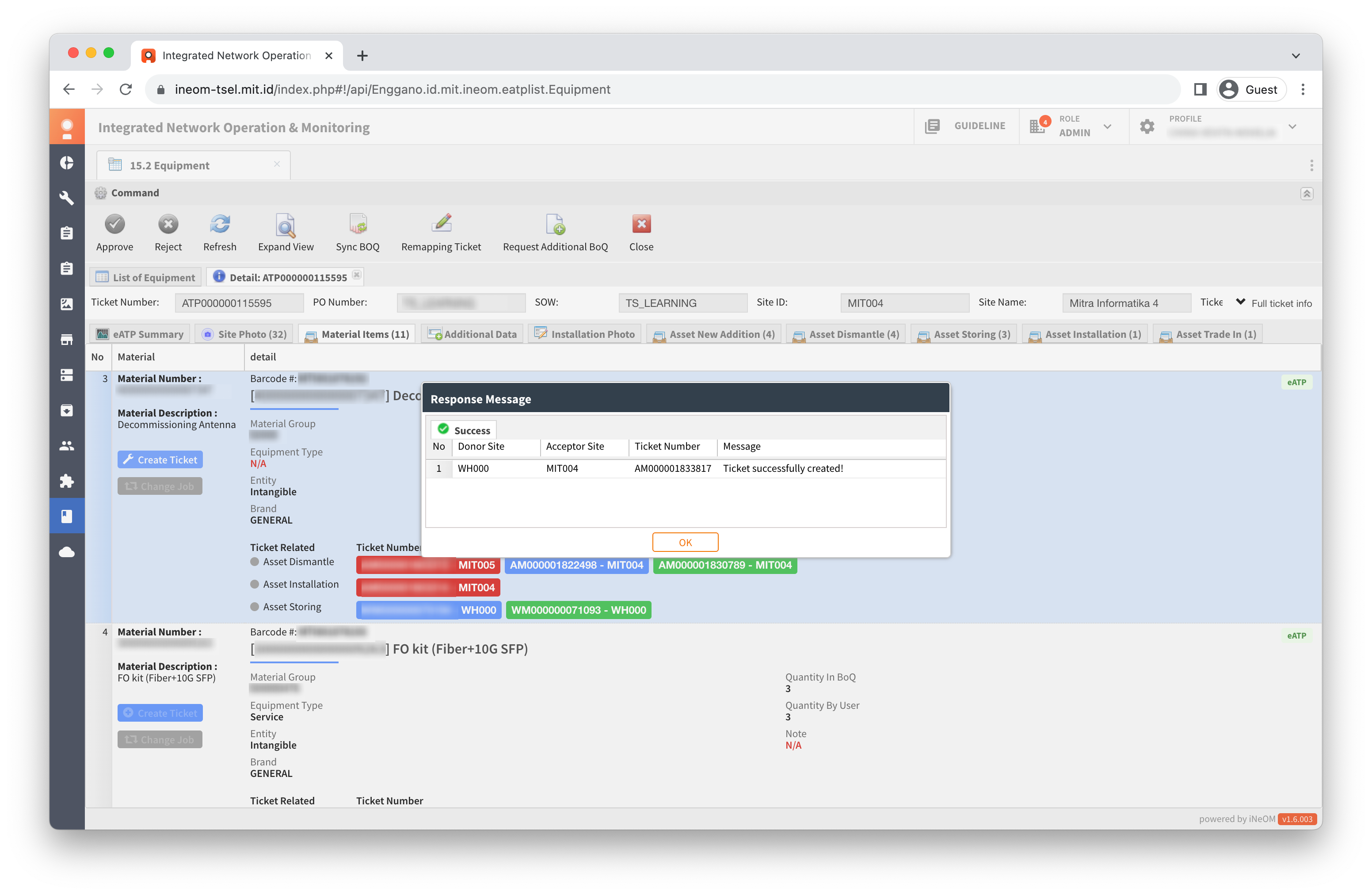Click OK in Response Message dialog

pos(685,543)
